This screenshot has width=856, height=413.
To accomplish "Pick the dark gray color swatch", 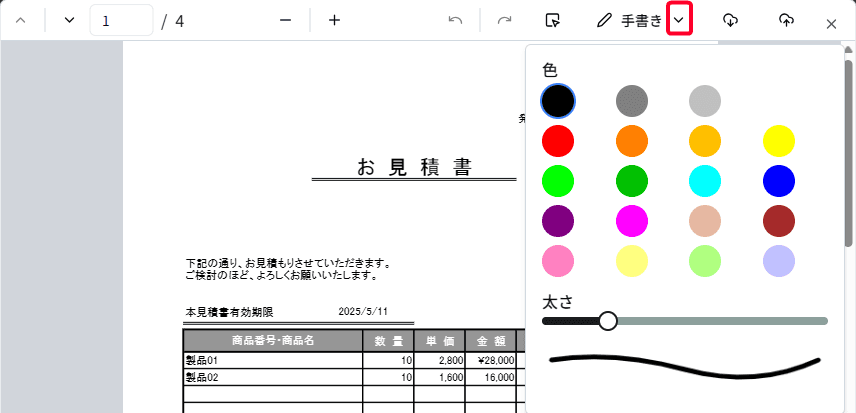I will click(x=632, y=101).
